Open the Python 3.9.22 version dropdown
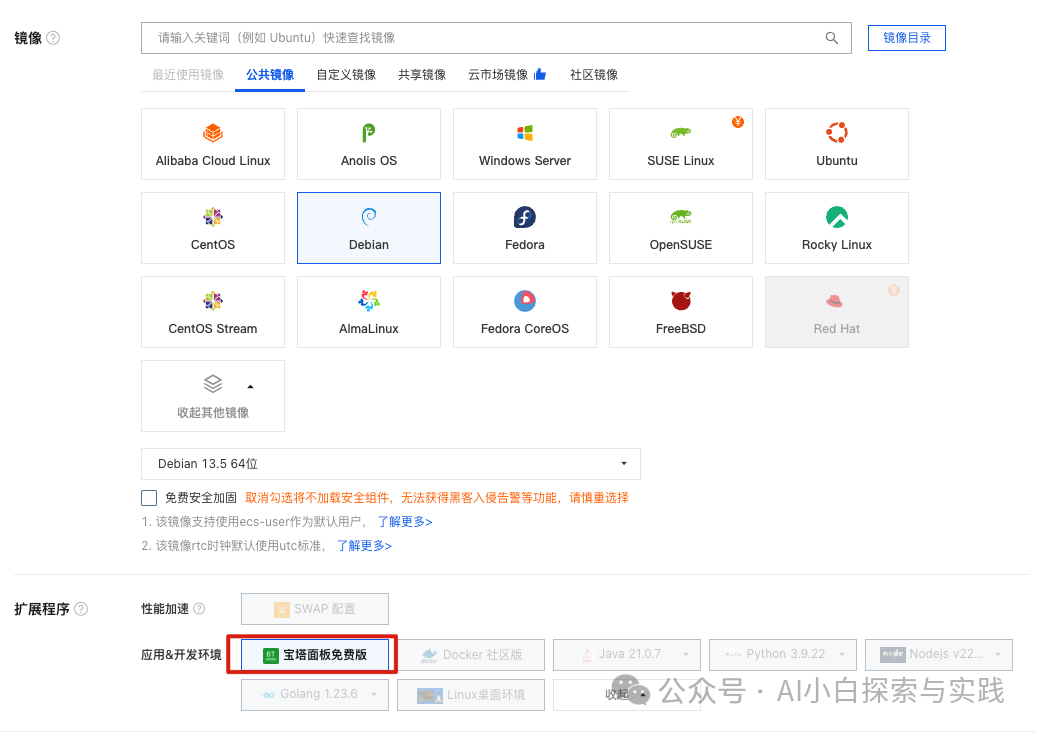The image size is (1037, 732). click(782, 655)
